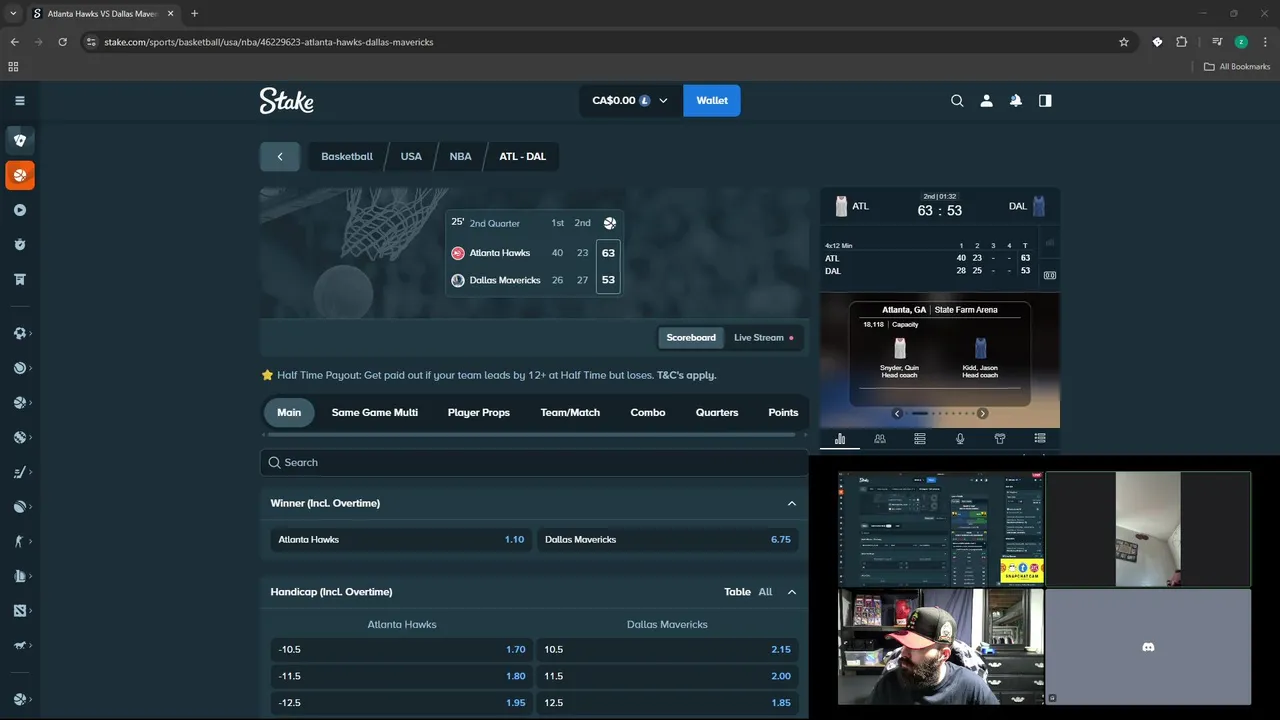Open the Stake sidebar hamburger menu
Screen dimensions: 1280x720
tap(19, 100)
